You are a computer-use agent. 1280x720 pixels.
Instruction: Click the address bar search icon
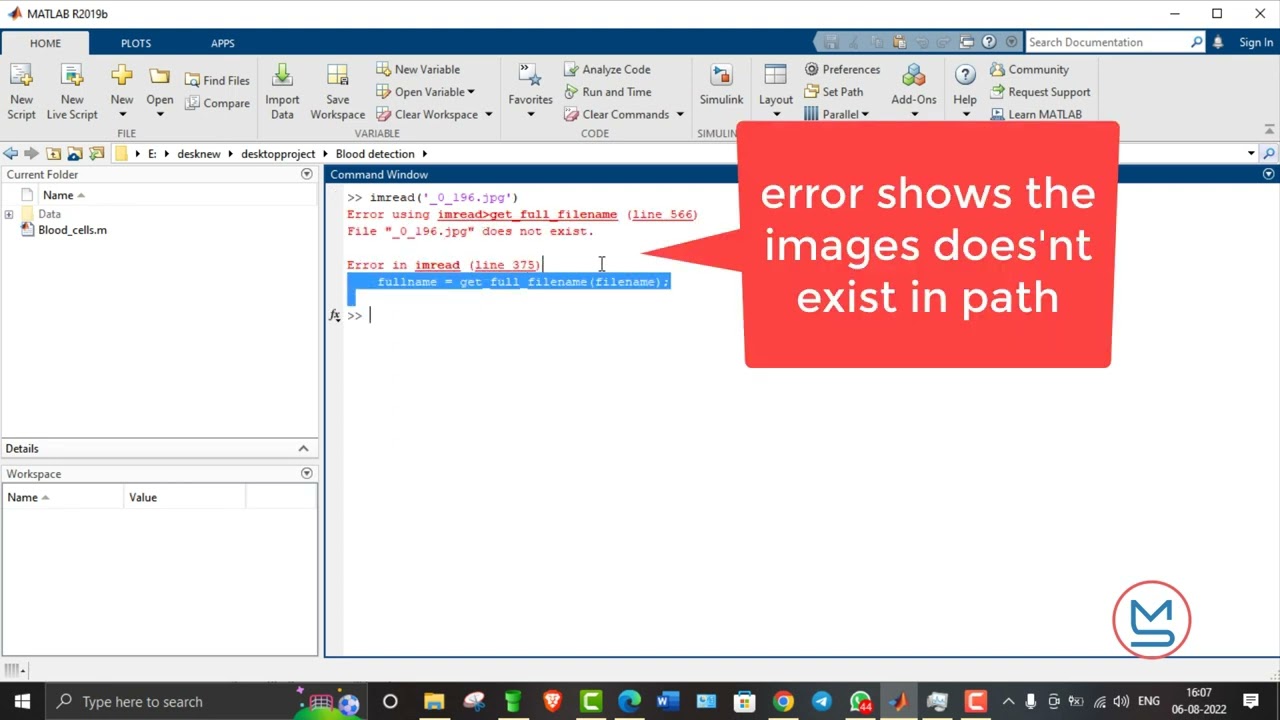click(x=1269, y=154)
